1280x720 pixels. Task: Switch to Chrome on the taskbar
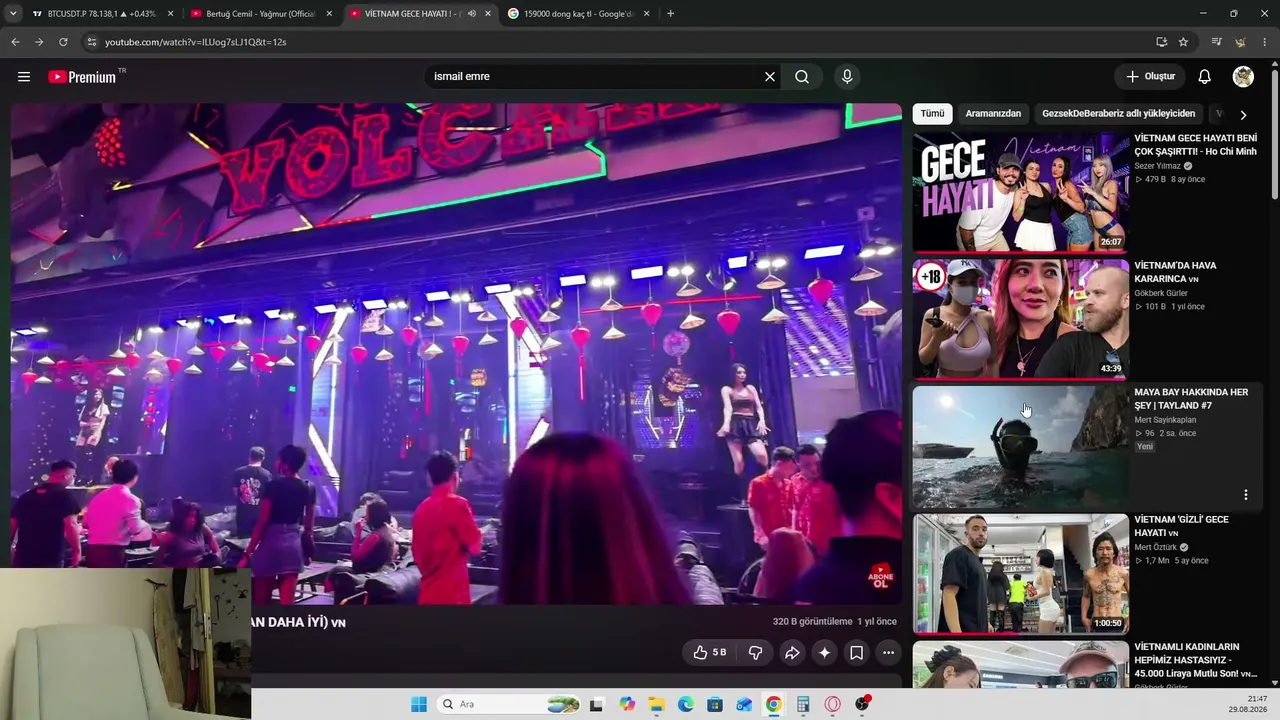click(774, 704)
